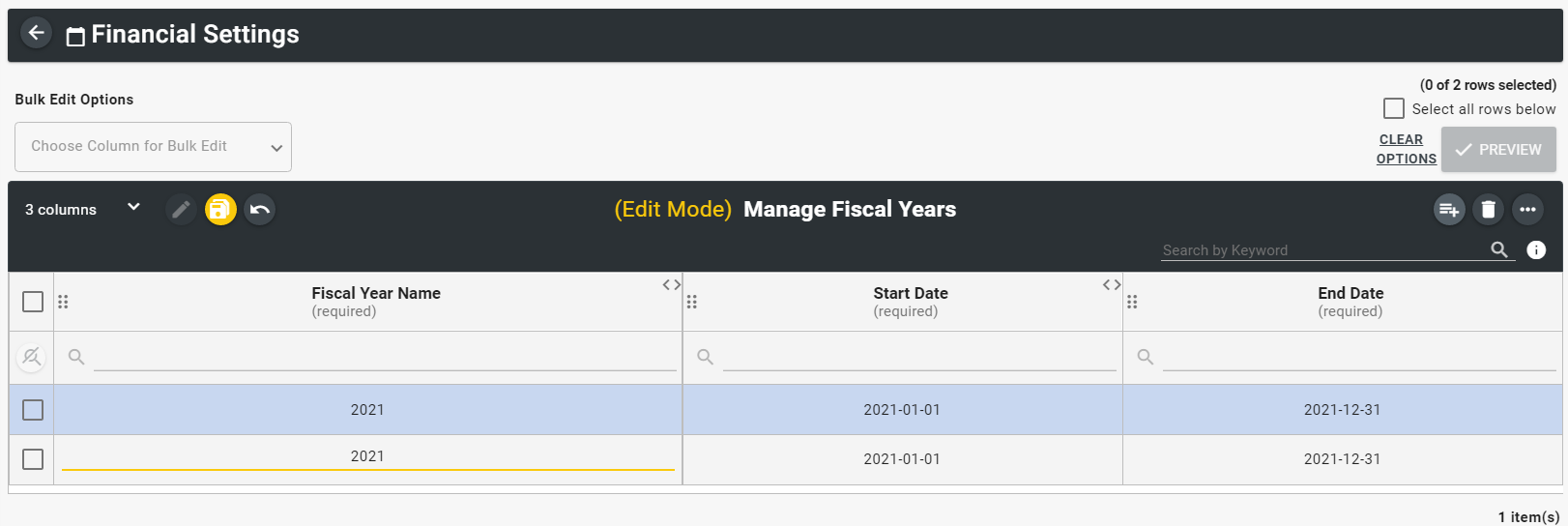
Task: Open the info icon next to search
Action: tap(1536, 249)
